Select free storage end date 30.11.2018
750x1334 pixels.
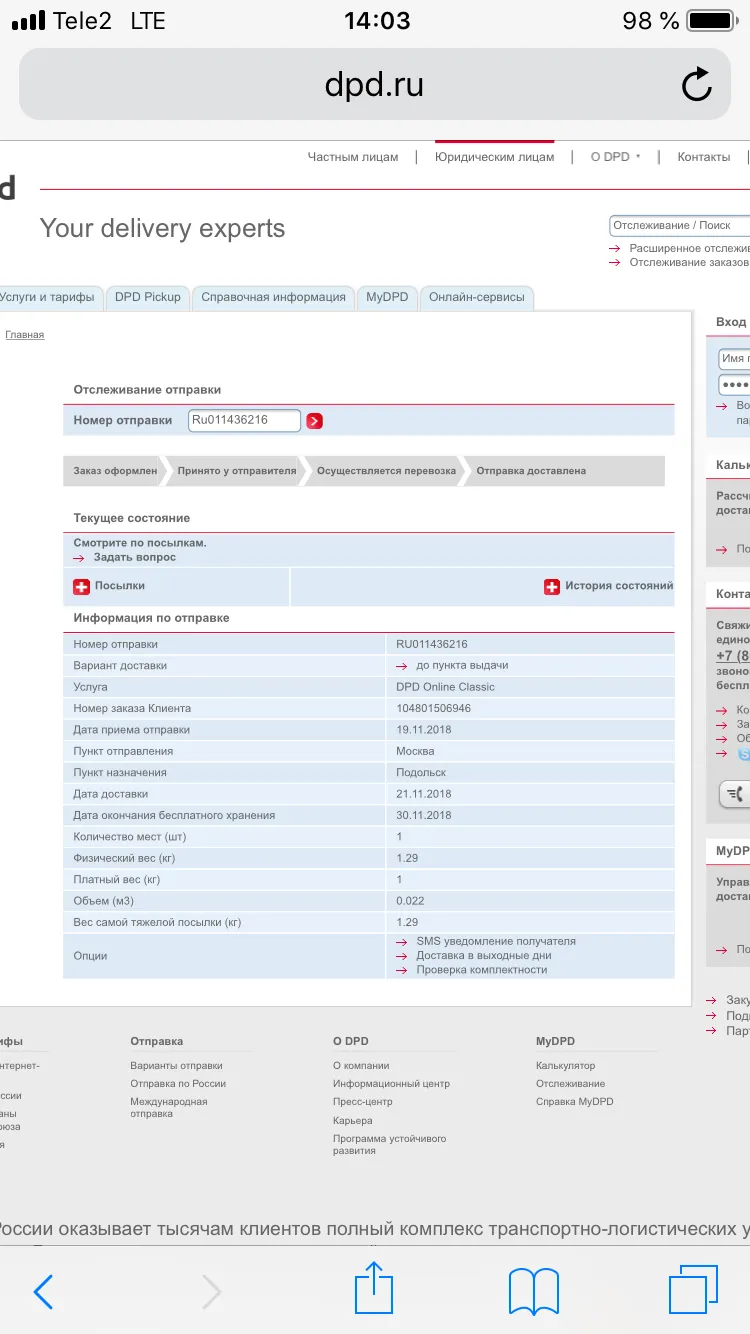424,815
